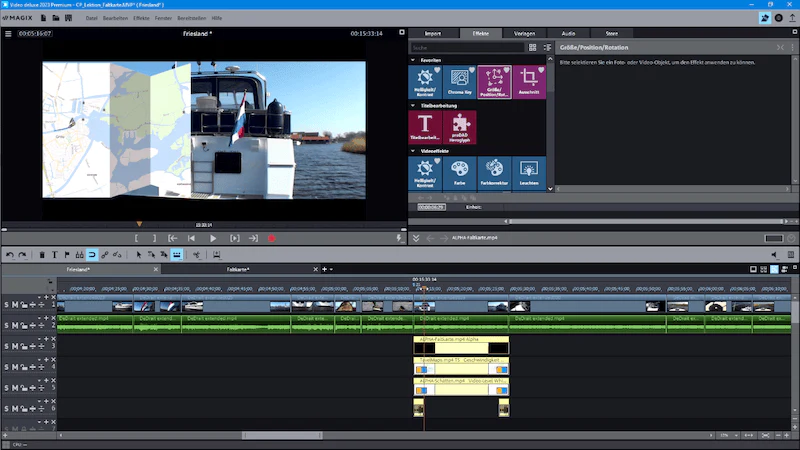The image size is (800, 450).
Task: Lock track 3 with padlock icon
Action: (24, 346)
